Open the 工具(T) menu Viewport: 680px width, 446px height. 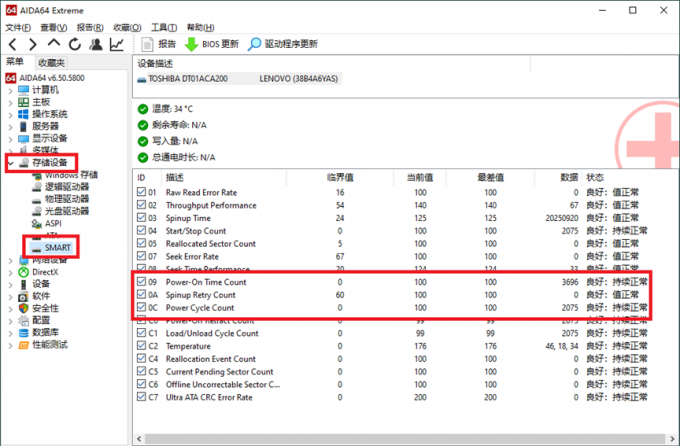coord(163,27)
